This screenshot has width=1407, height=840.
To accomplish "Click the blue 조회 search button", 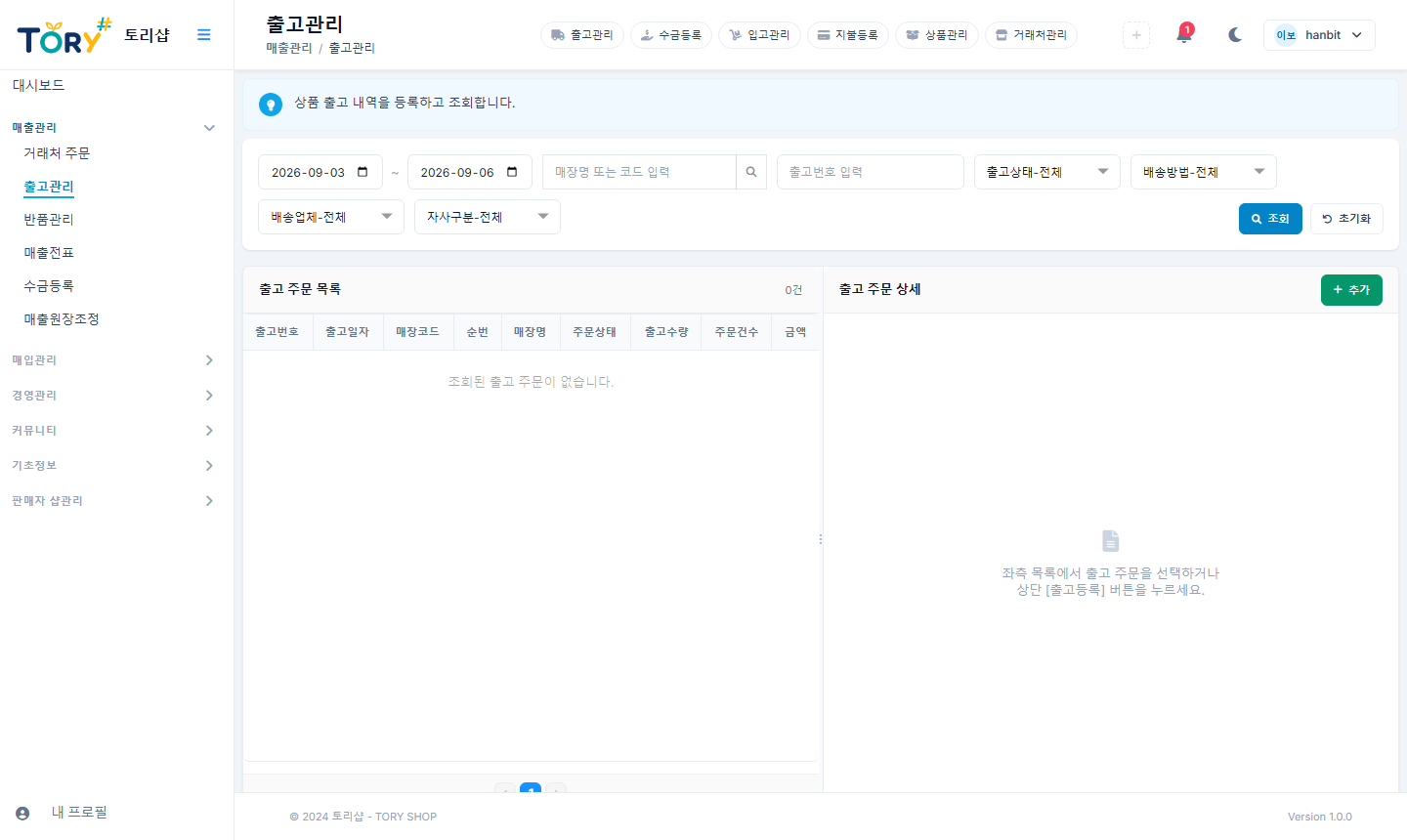I will point(1270,219).
